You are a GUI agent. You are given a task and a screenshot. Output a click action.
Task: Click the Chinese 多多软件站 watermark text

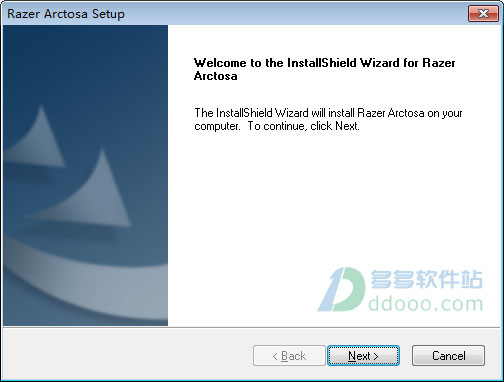tap(426, 279)
